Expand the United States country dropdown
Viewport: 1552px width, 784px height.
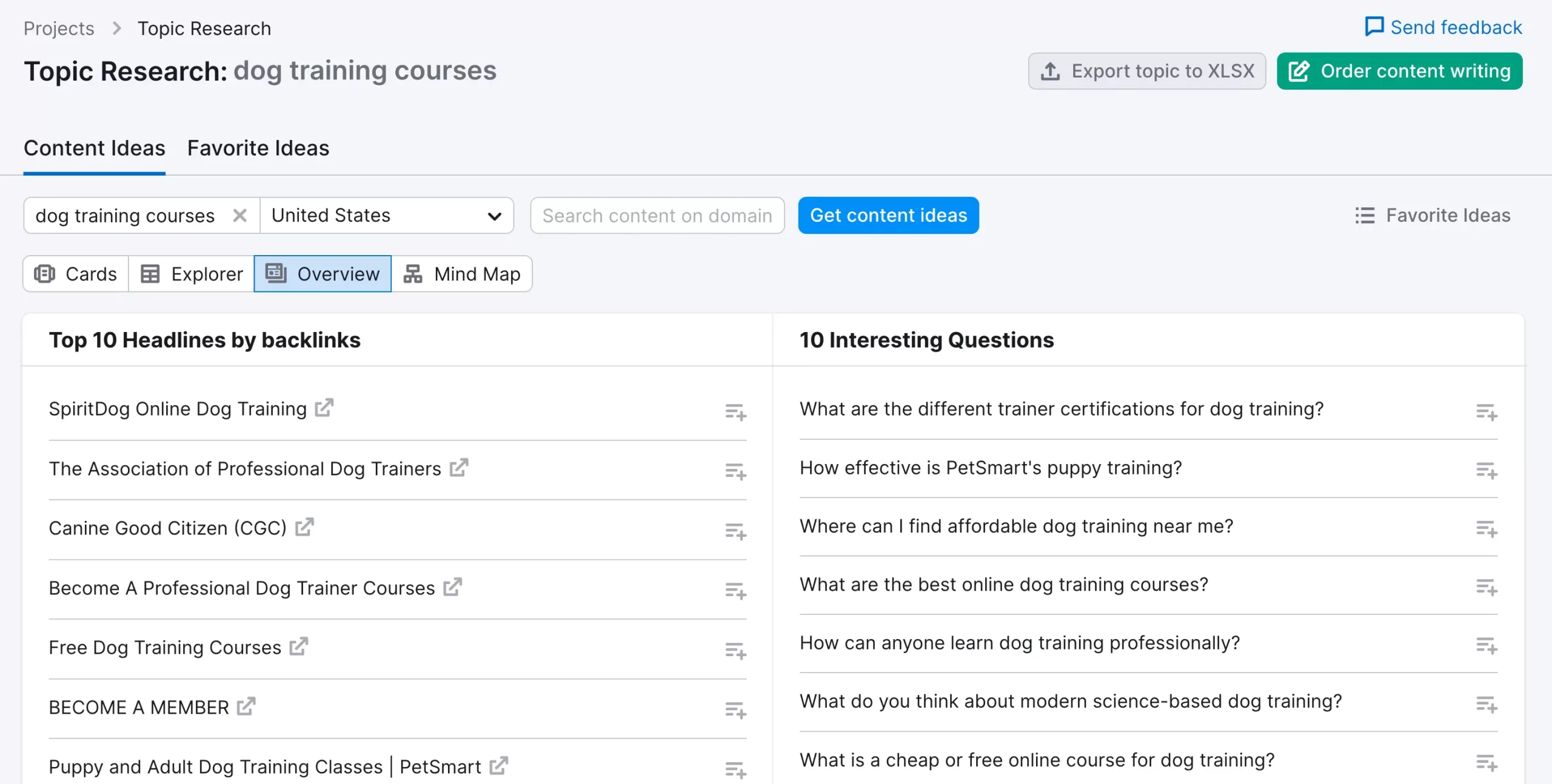[x=387, y=215]
